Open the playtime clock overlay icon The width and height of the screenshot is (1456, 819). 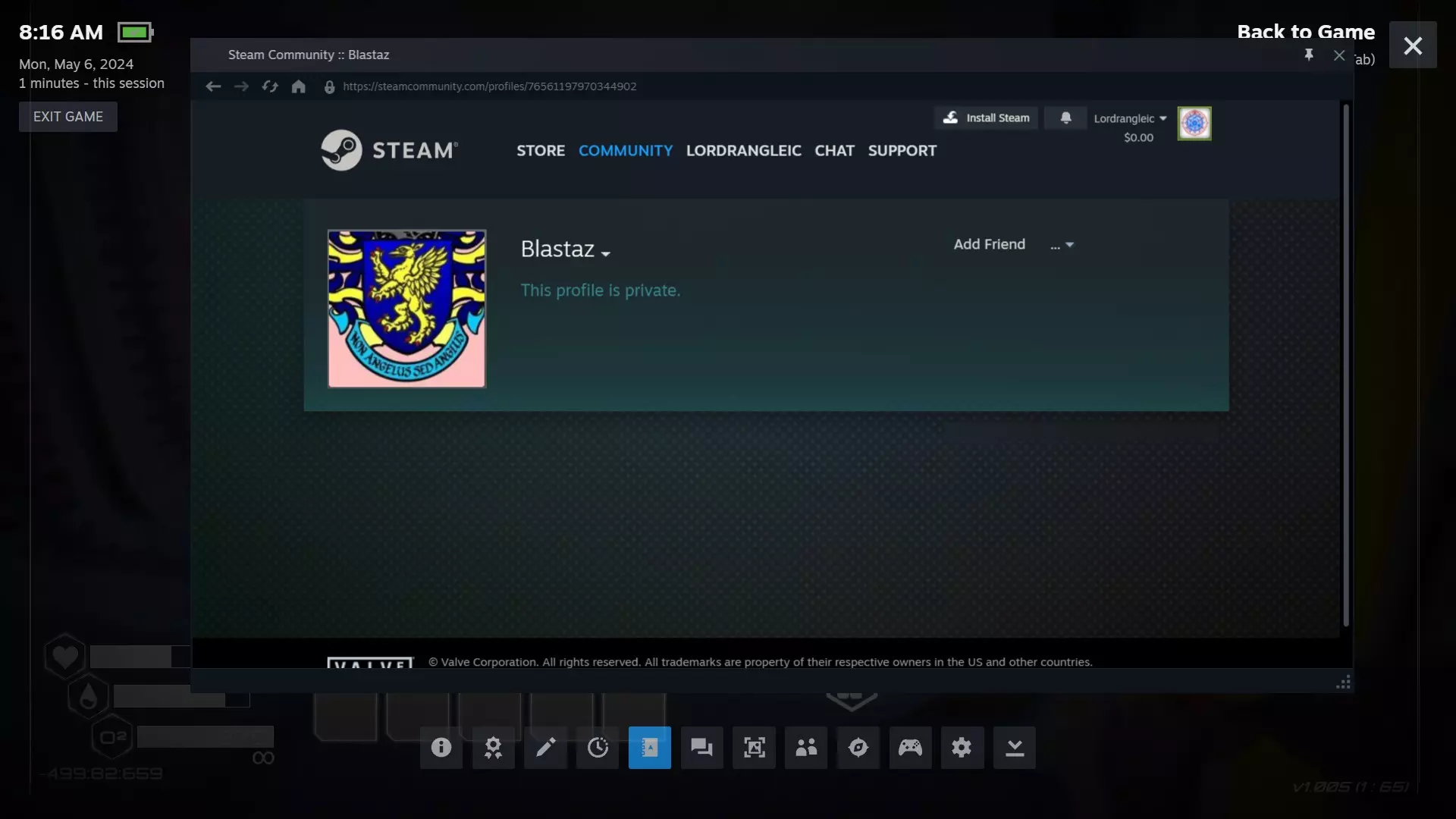(598, 748)
